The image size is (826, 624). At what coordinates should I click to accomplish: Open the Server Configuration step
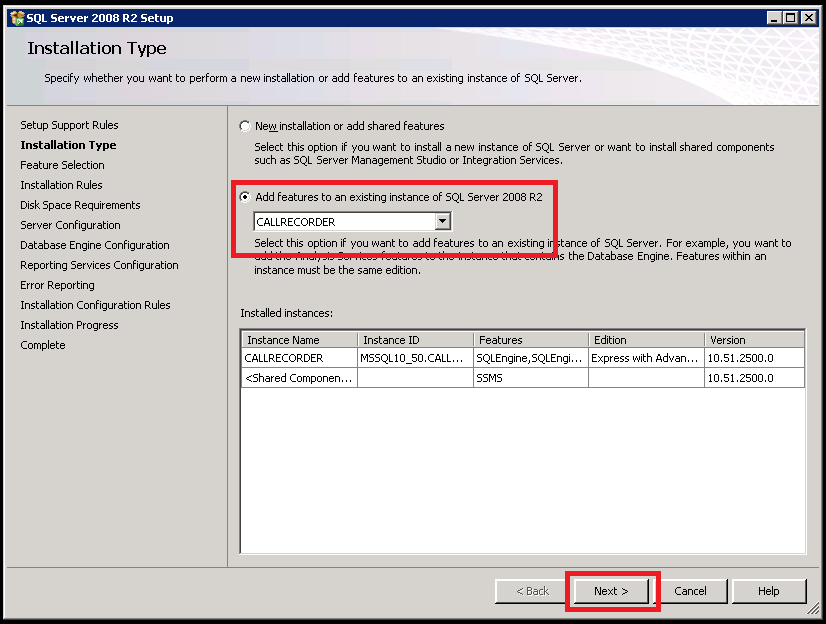coord(70,225)
